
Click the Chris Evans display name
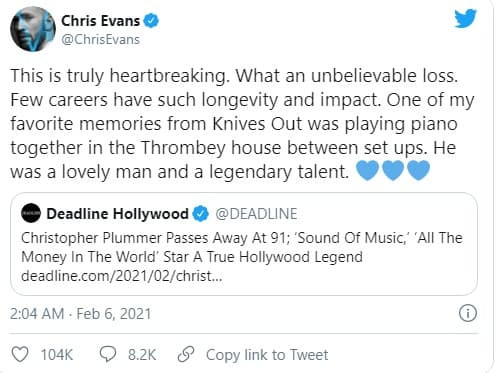[x=100, y=21]
